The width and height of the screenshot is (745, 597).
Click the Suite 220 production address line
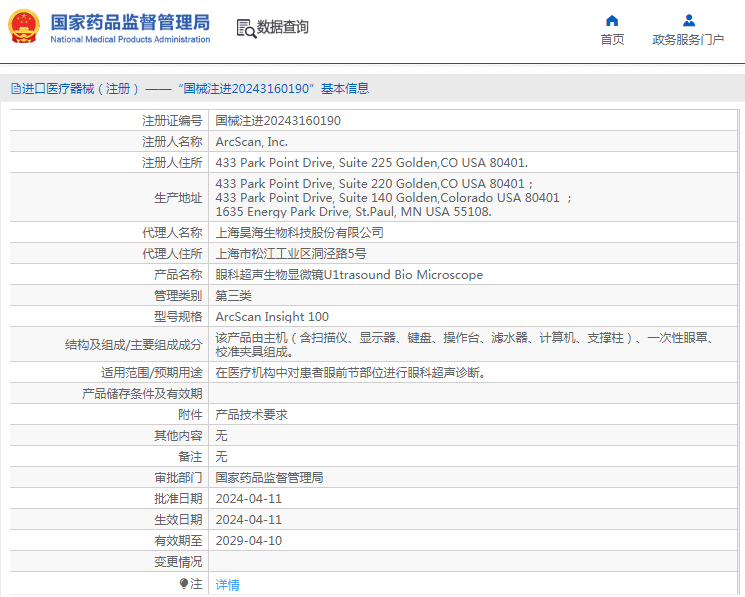tap(374, 183)
